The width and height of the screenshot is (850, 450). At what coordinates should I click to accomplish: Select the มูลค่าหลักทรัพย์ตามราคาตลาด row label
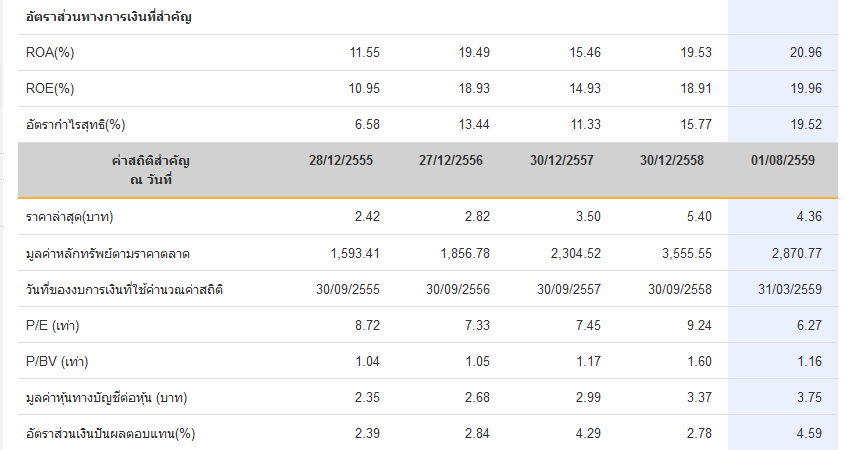[108, 254]
